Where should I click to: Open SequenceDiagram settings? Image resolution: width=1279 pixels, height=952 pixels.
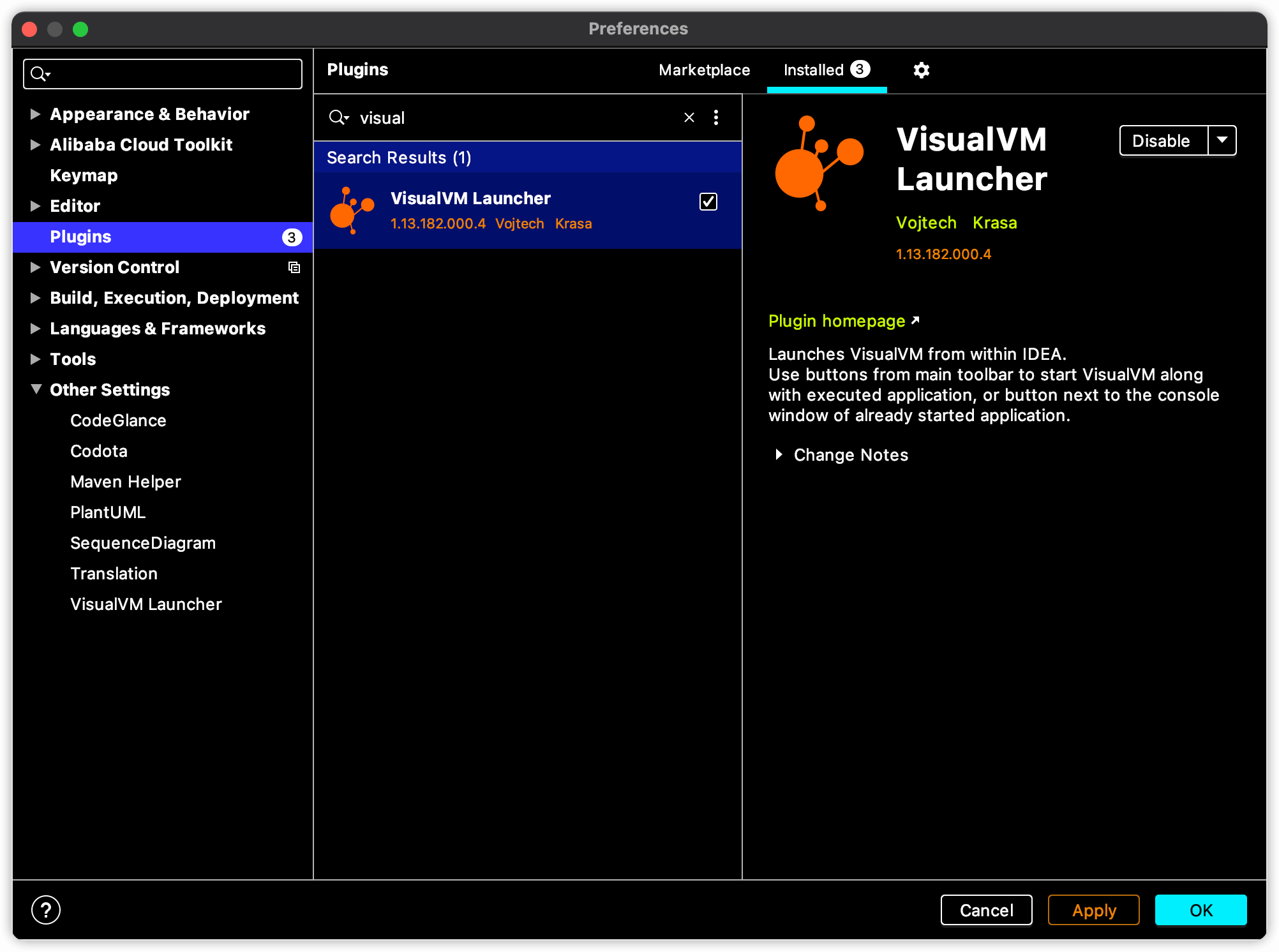click(x=143, y=543)
